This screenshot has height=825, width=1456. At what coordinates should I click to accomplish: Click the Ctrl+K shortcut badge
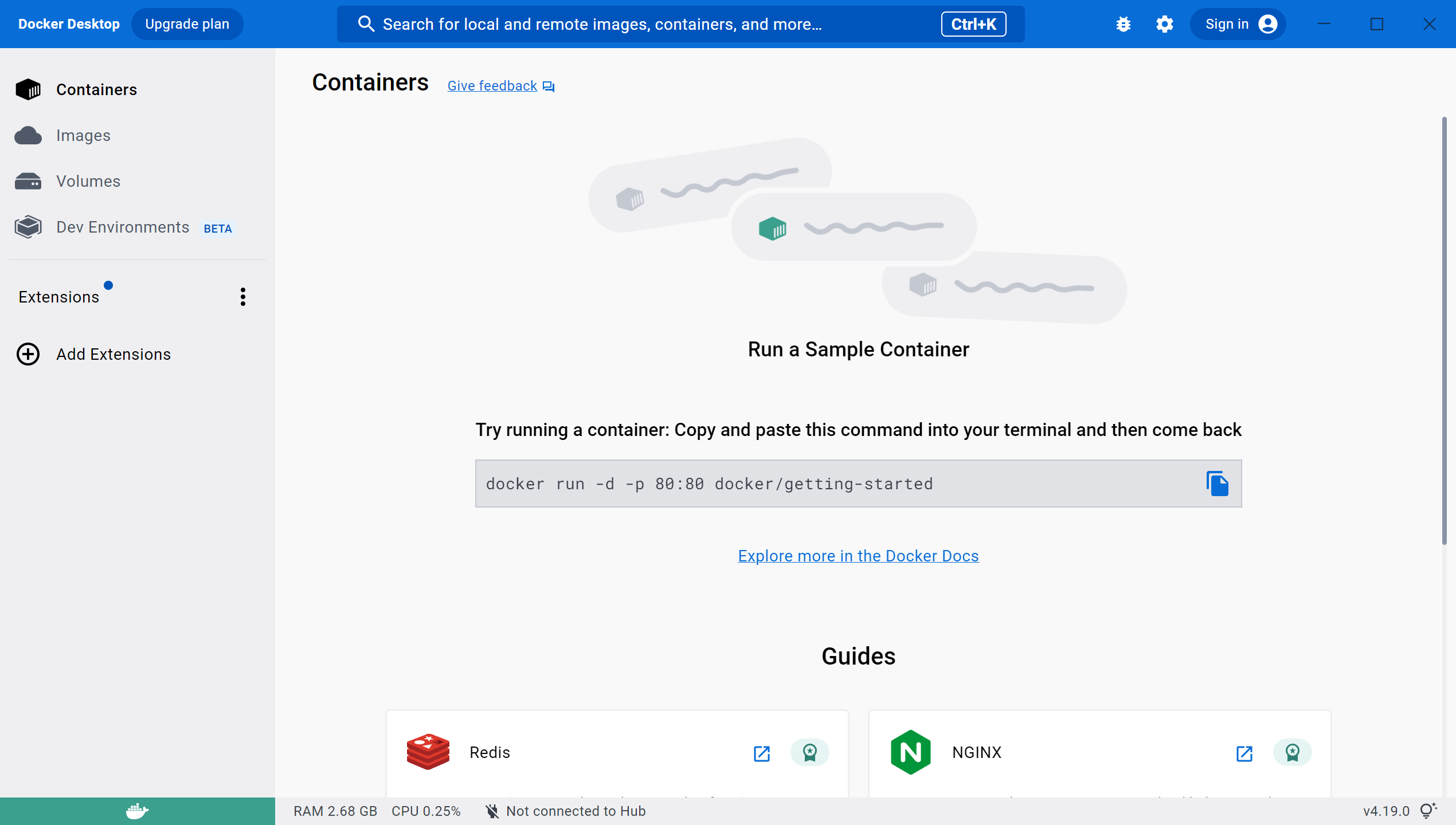tap(973, 24)
